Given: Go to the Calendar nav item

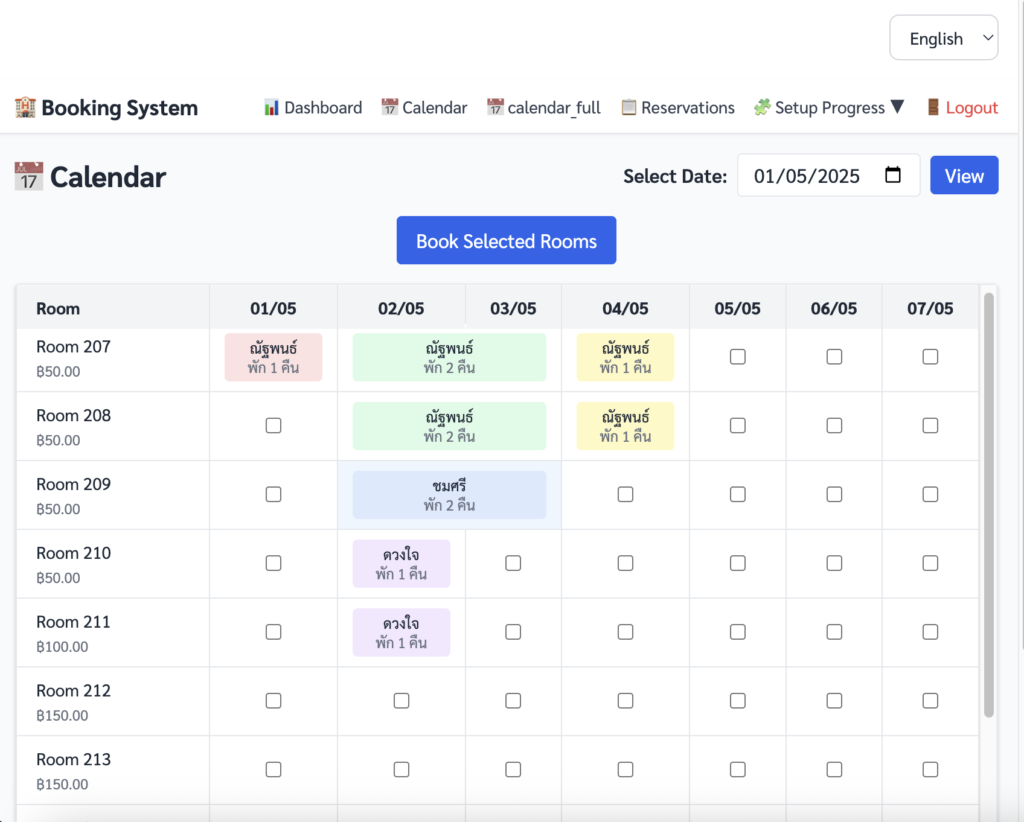Looking at the screenshot, I should tap(424, 108).
